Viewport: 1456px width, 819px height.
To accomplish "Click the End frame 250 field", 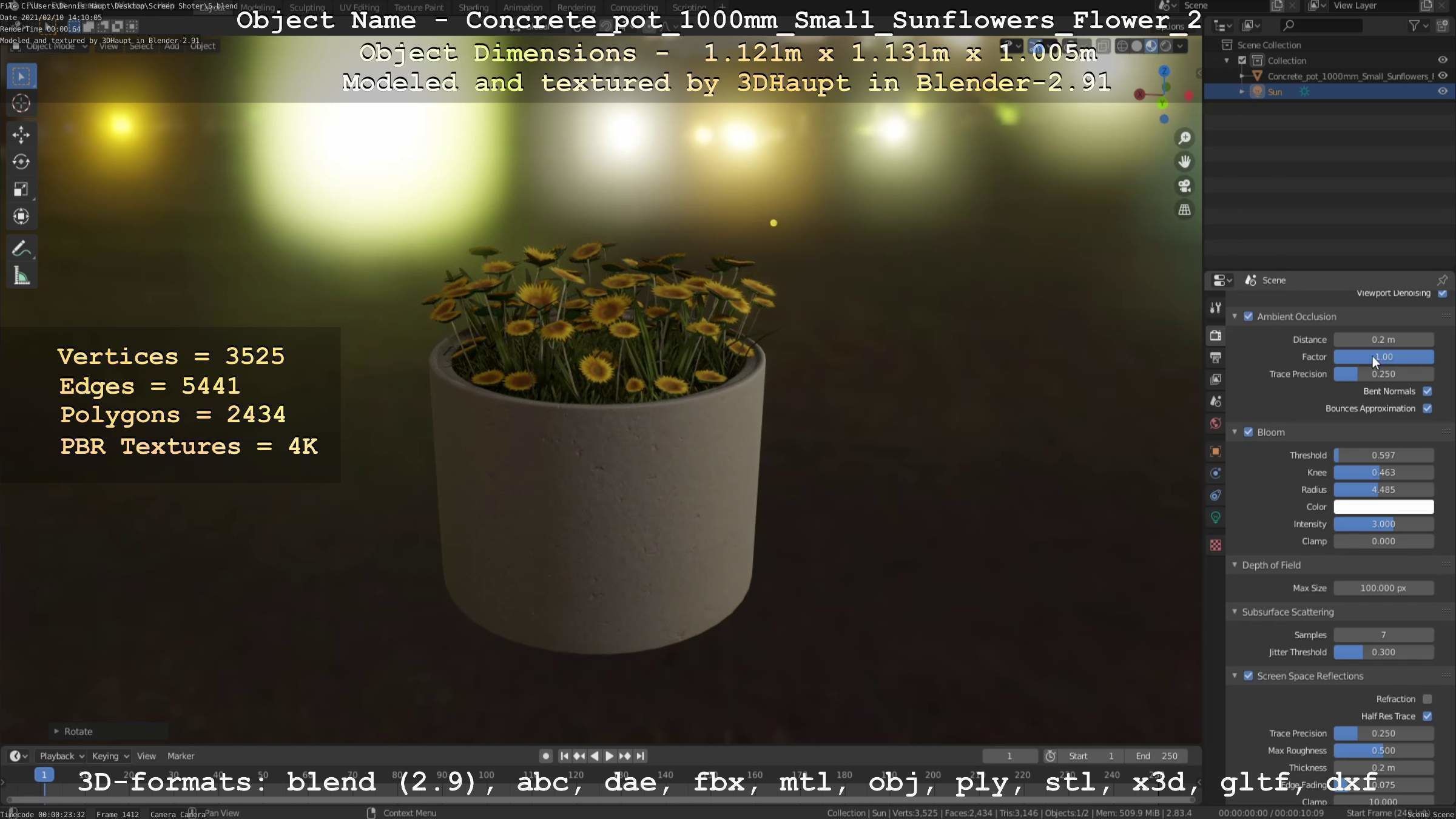I will coord(1156,756).
